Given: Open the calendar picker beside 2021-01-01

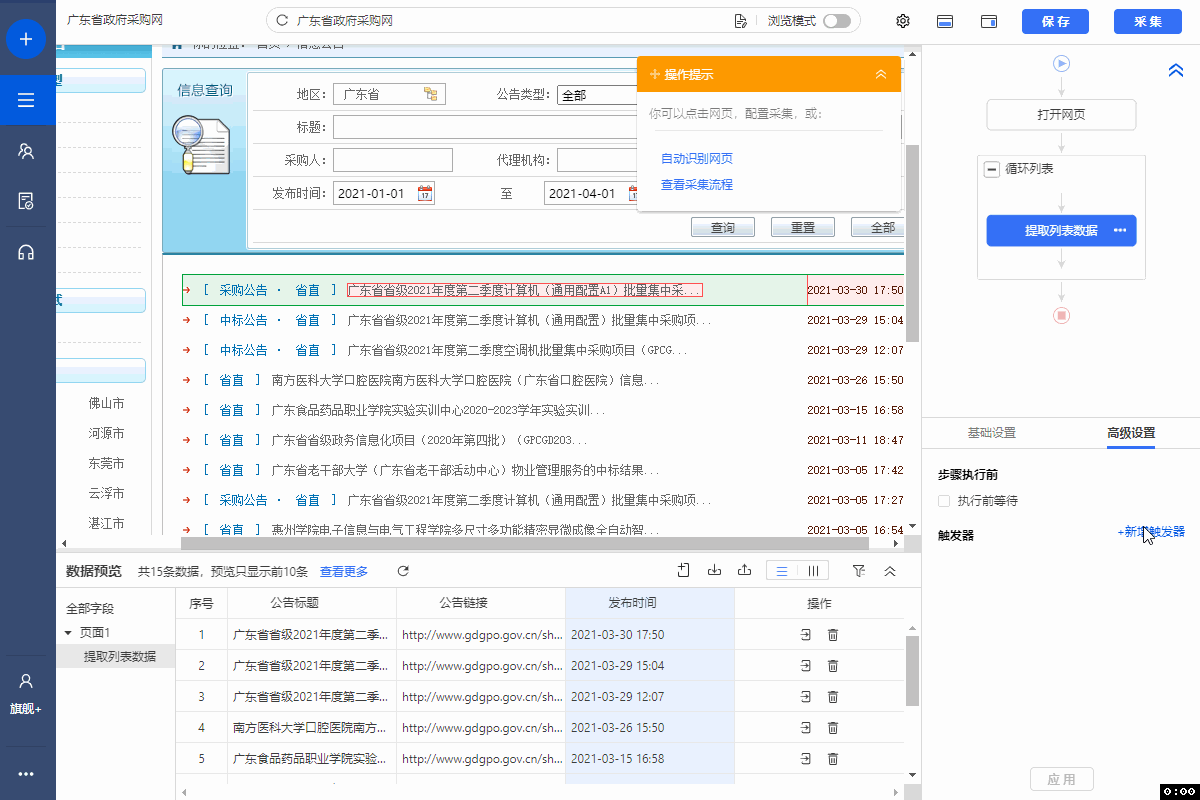Looking at the screenshot, I should [425, 194].
